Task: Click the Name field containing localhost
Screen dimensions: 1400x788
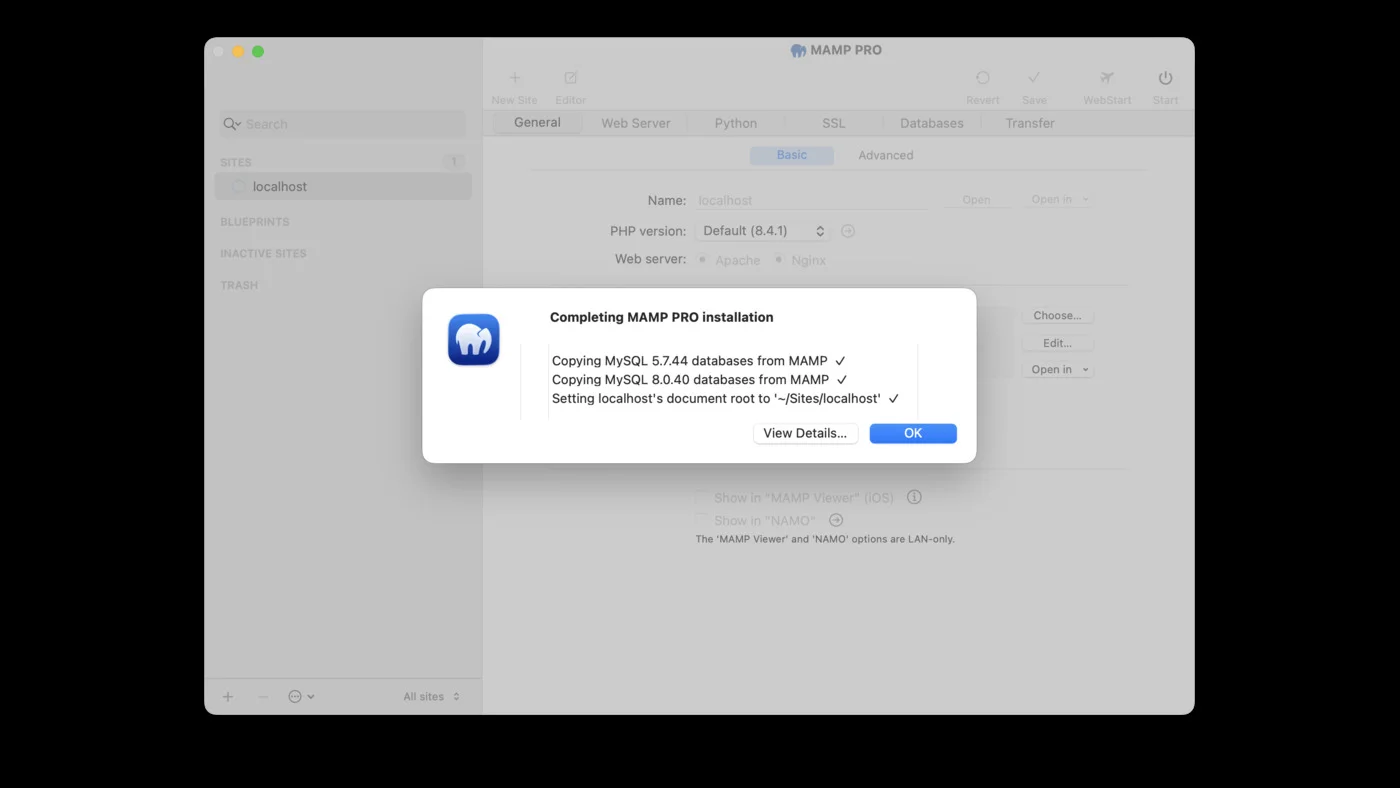Action: click(x=812, y=200)
